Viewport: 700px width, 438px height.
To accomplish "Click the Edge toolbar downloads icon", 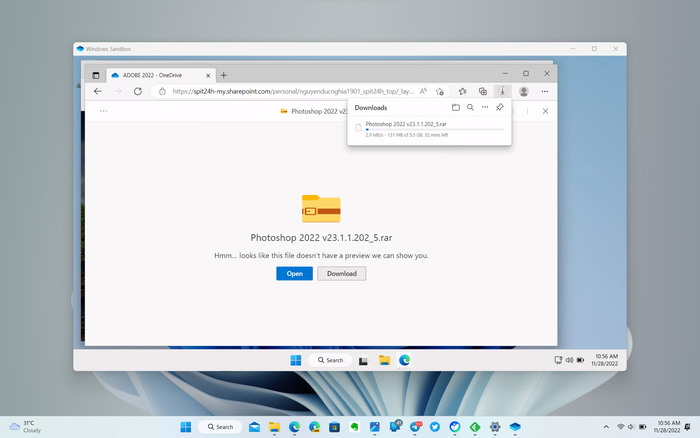I will click(x=502, y=92).
